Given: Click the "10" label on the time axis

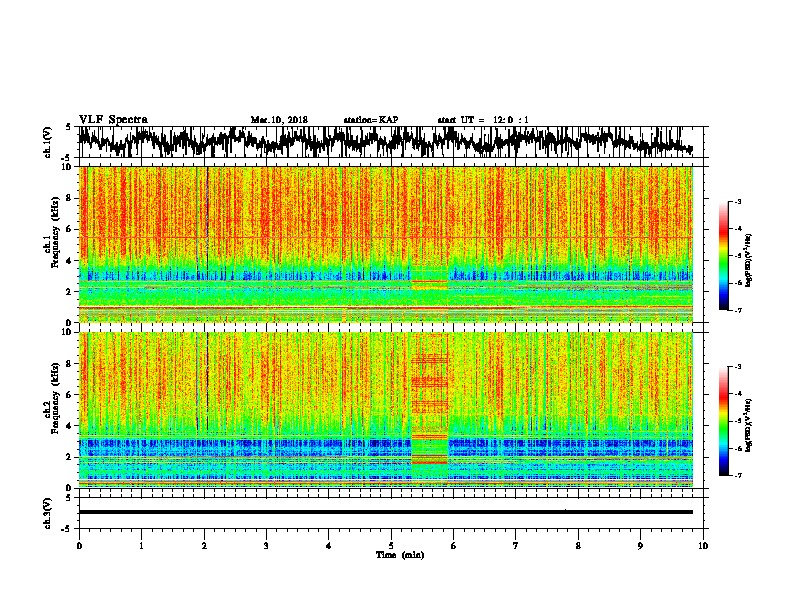Looking at the screenshot, I should [703, 546].
